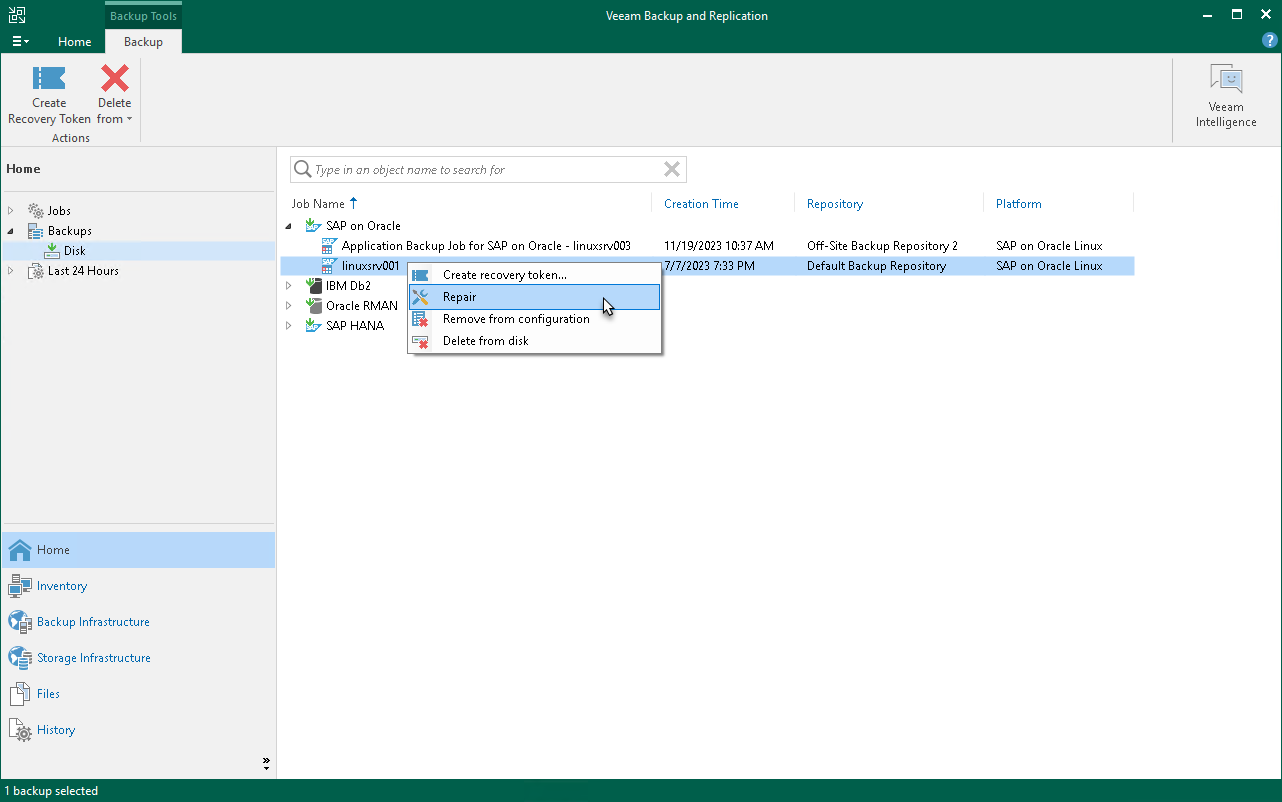Click the help question mark icon
Screen dimensions: 1282x802
(1270, 40)
